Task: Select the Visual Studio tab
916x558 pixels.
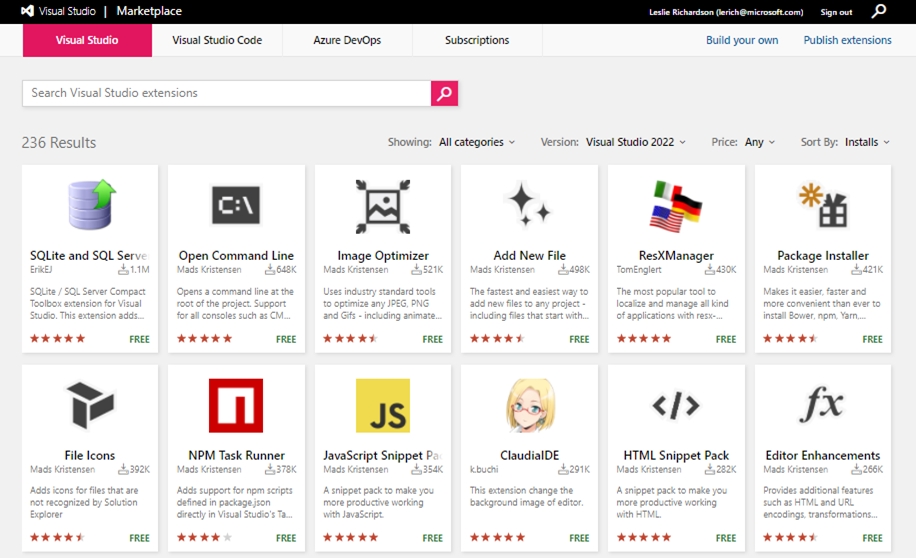Action: 87,40
